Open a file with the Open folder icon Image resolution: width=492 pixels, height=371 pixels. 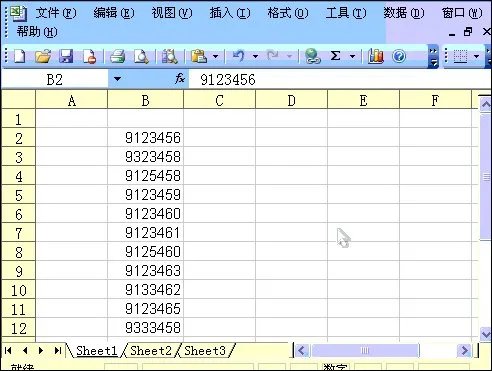click(43, 56)
